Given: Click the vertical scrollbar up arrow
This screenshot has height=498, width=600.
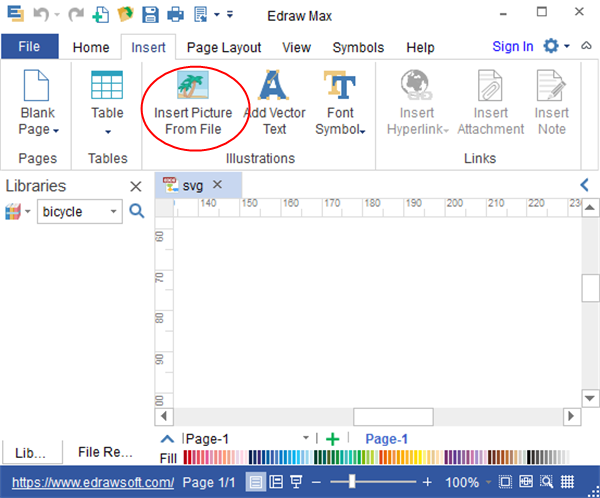Looking at the screenshot, I should [x=590, y=208].
